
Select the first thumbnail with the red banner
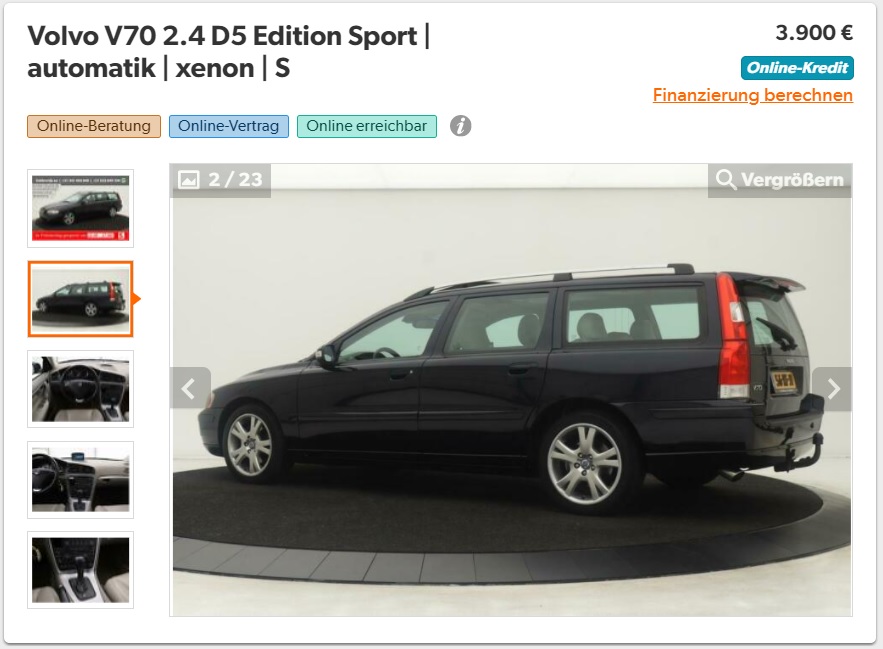pyautogui.click(x=81, y=208)
